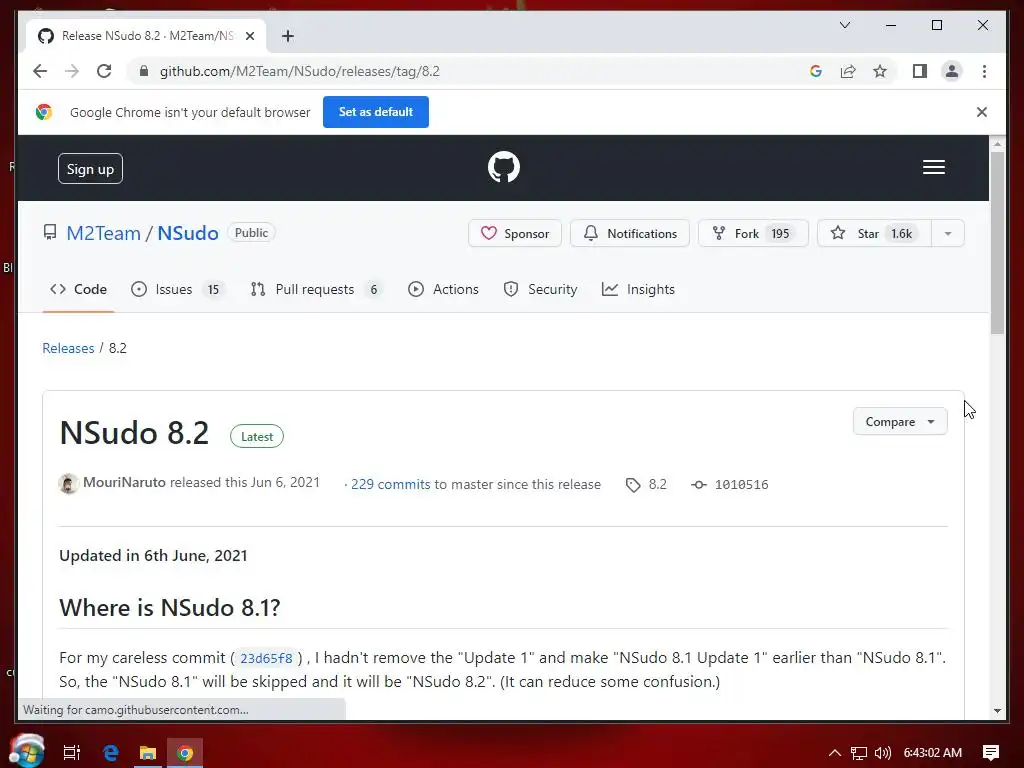
Task: Open MouriNaruto author profile link
Action: click(x=124, y=483)
